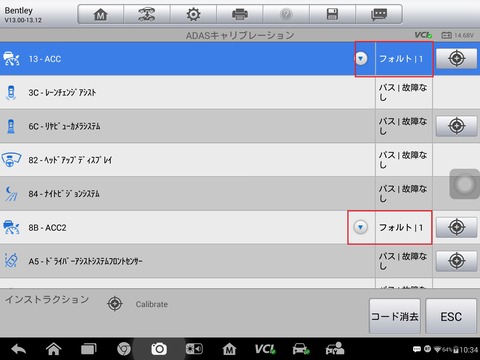Click the Bentley V13.00-13.12 label
Image resolution: width=480 pixels, height=360 pixels.
tap(23, 15)
